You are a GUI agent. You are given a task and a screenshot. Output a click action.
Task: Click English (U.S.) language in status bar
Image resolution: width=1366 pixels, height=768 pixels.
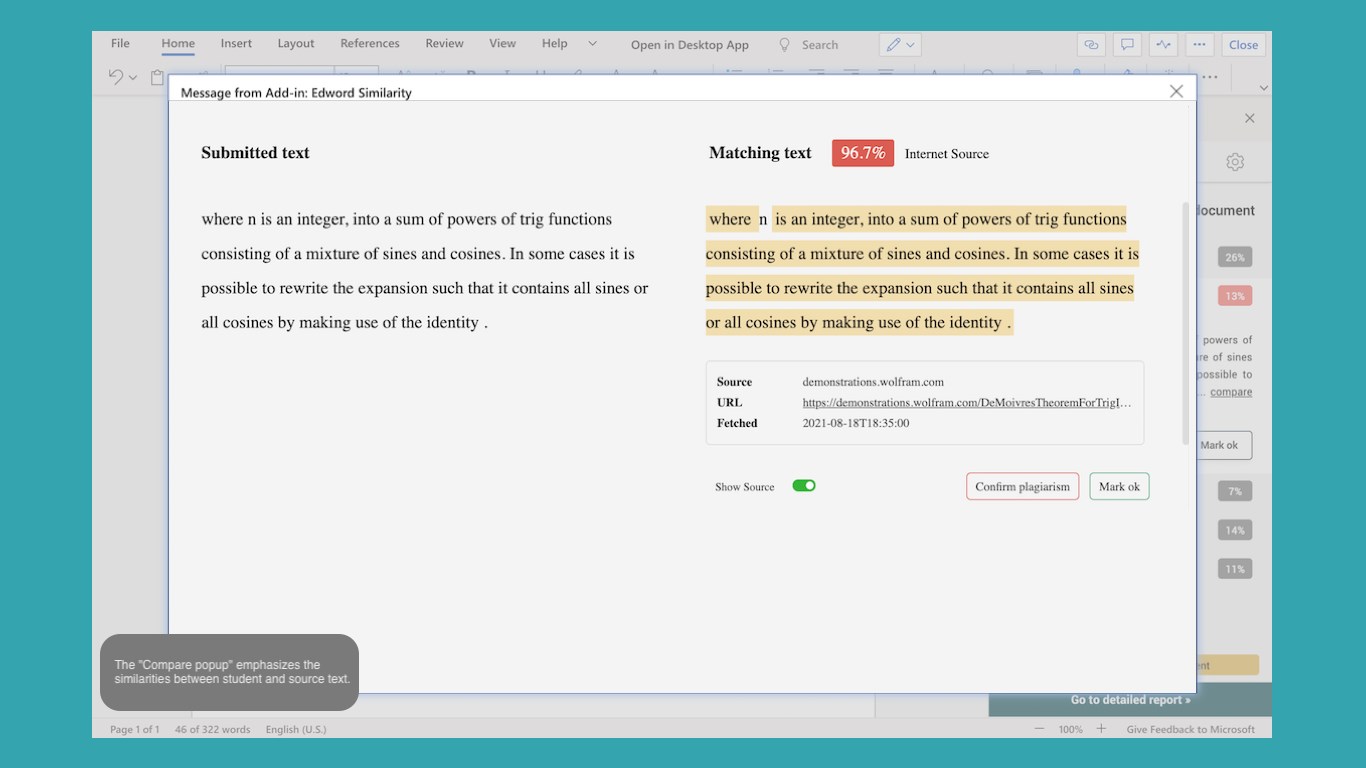(x=296, y=730)
